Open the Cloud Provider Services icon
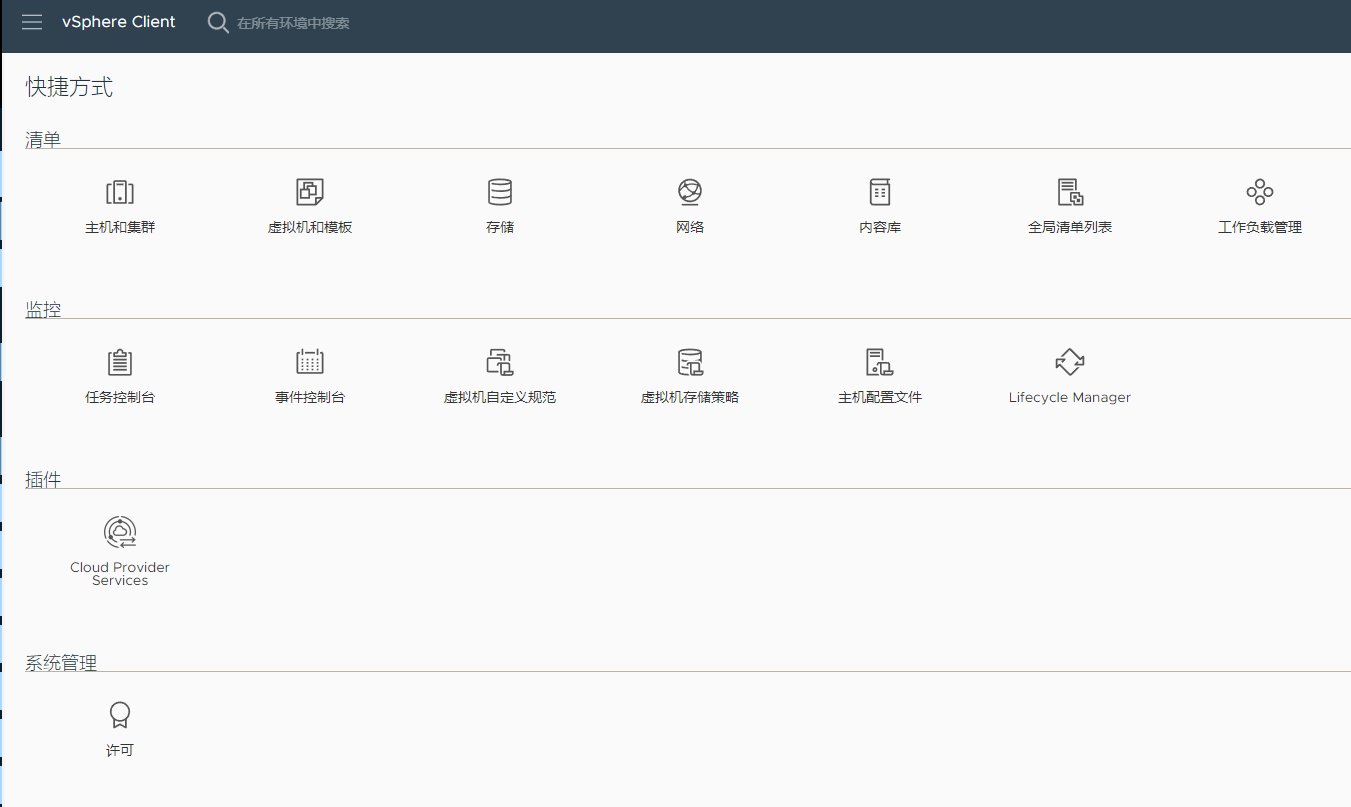Image resolution: width=1351 pixels, height=807 pixels. pyautogui.click(x=120, y=532)
